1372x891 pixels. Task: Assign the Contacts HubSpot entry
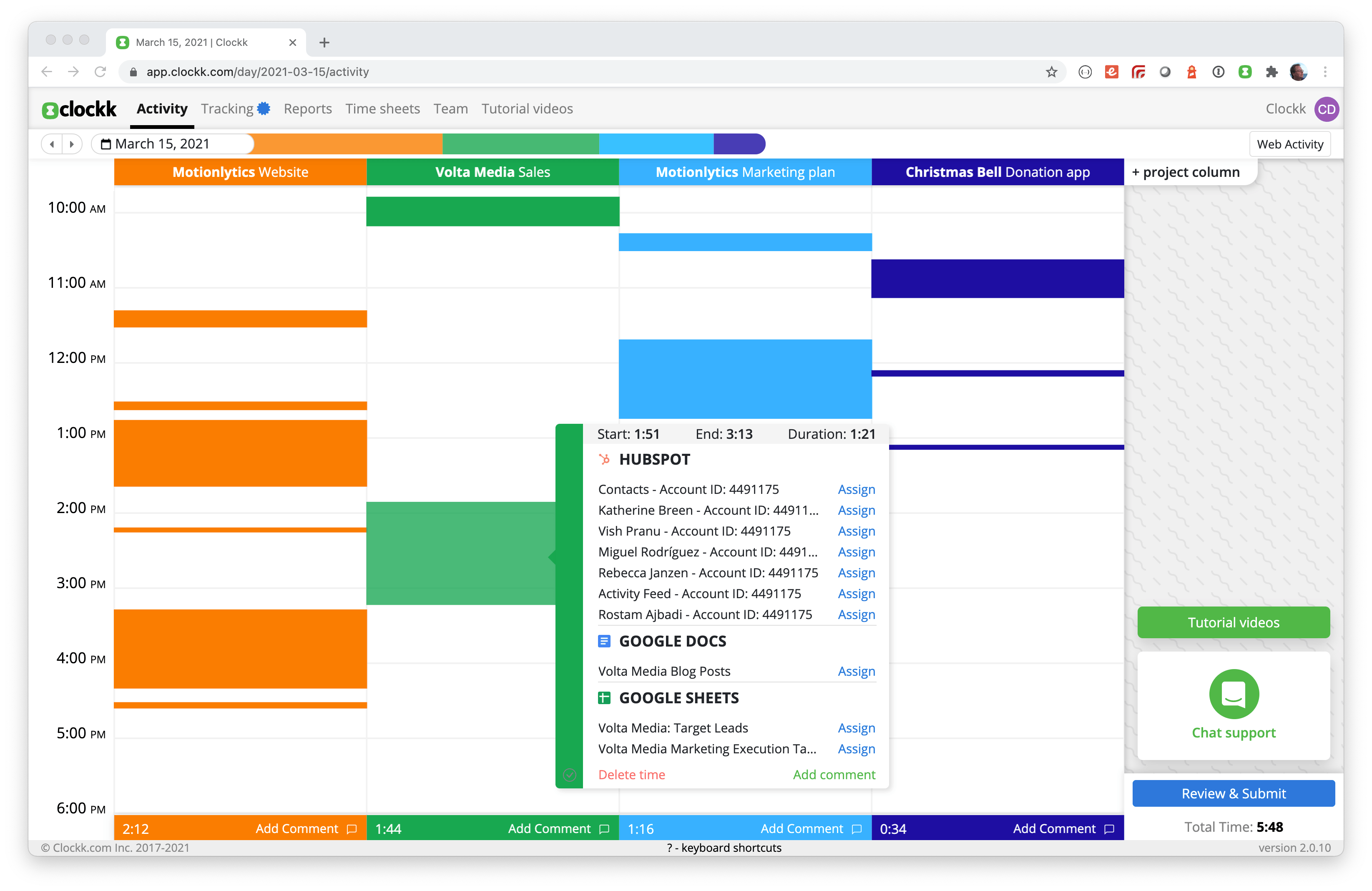pyautogui.click(x=857, y=490)
